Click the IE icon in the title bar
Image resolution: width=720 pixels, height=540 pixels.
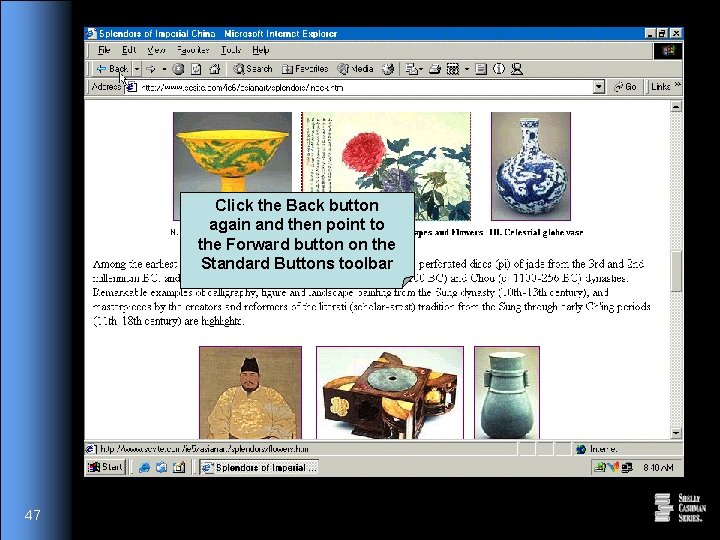tap(91, 34)
